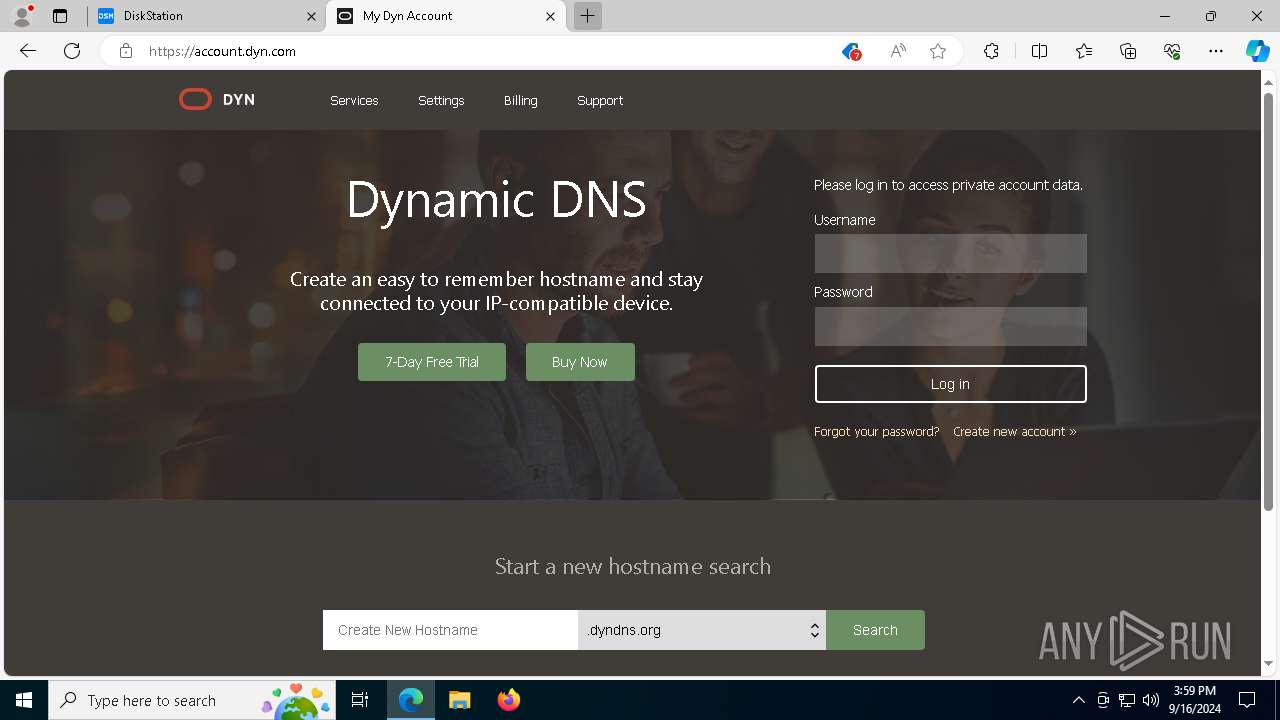1280x720 pixels.
Task: View site information lock icon
Action: (126, 51)
